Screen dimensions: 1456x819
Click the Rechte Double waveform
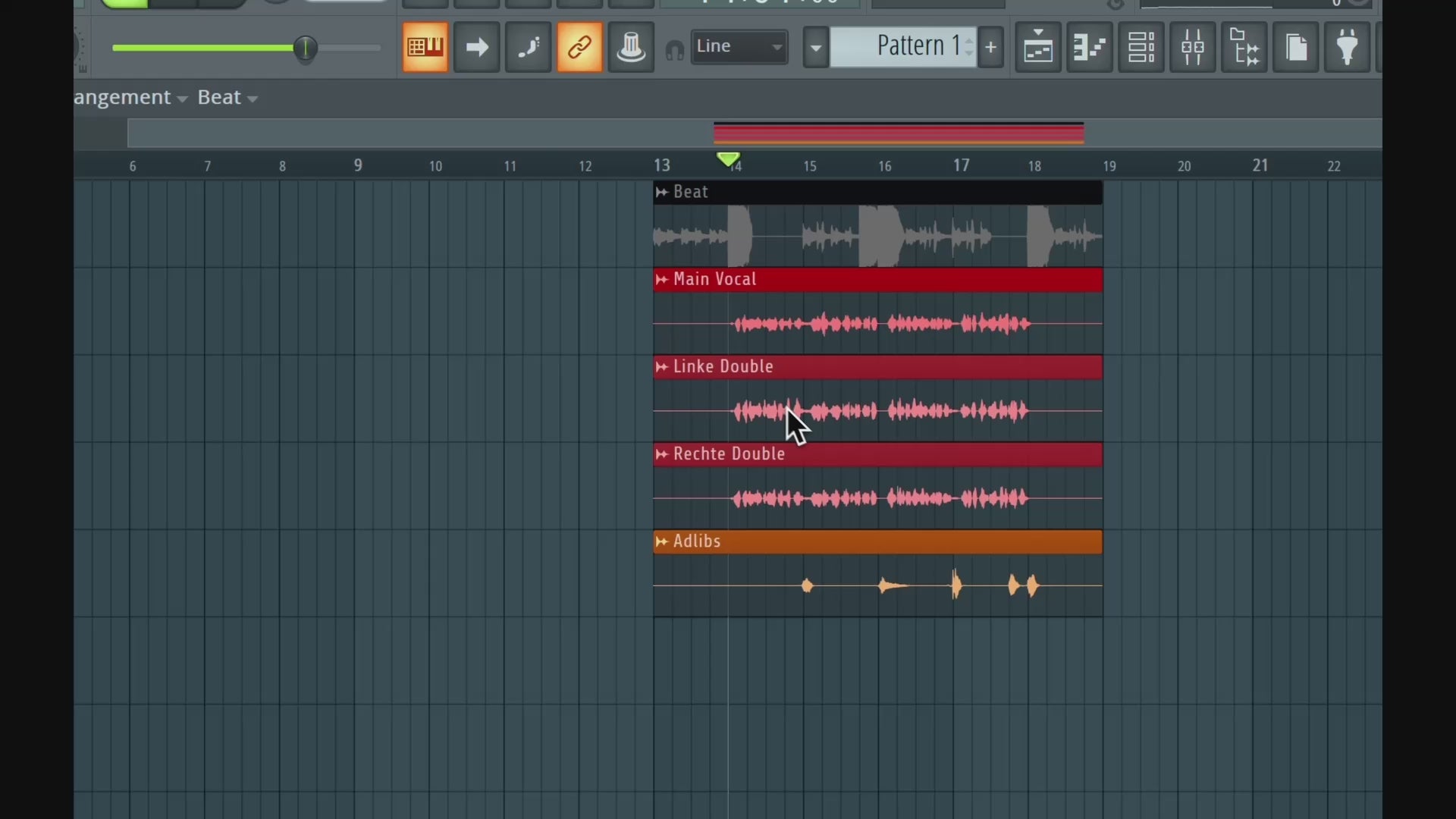(878, 498)
